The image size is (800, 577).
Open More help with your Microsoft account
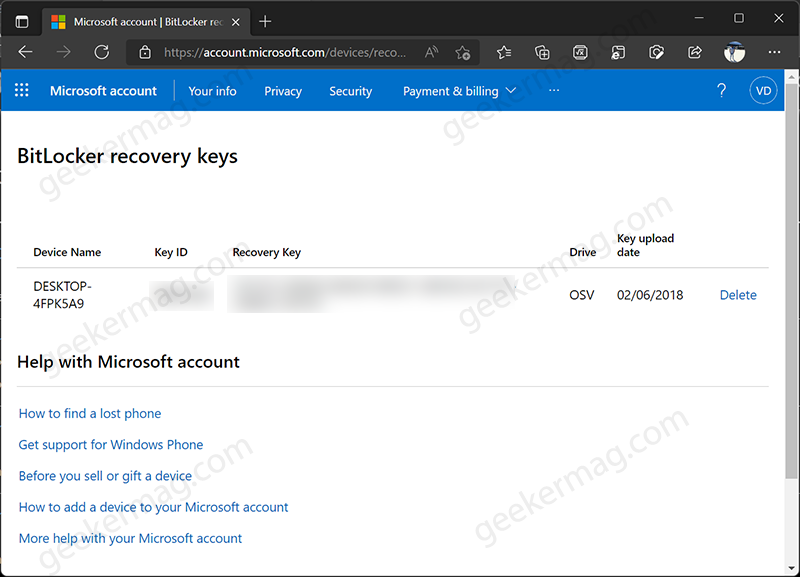tap(130, 538)
